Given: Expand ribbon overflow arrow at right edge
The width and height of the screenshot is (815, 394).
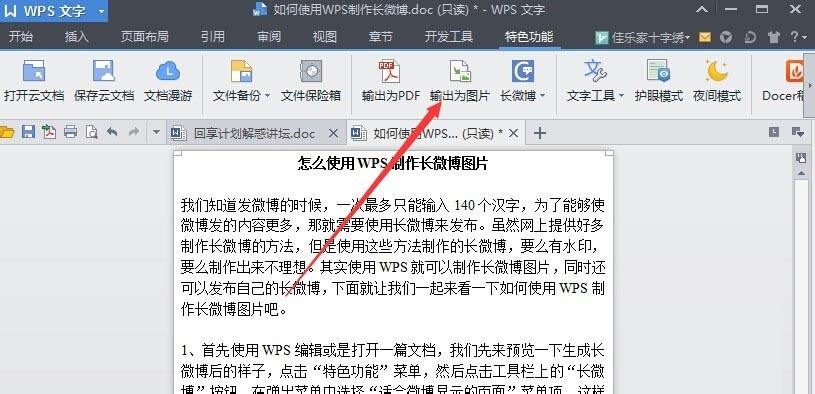Looking at the screenshot, I should [810, 84].
